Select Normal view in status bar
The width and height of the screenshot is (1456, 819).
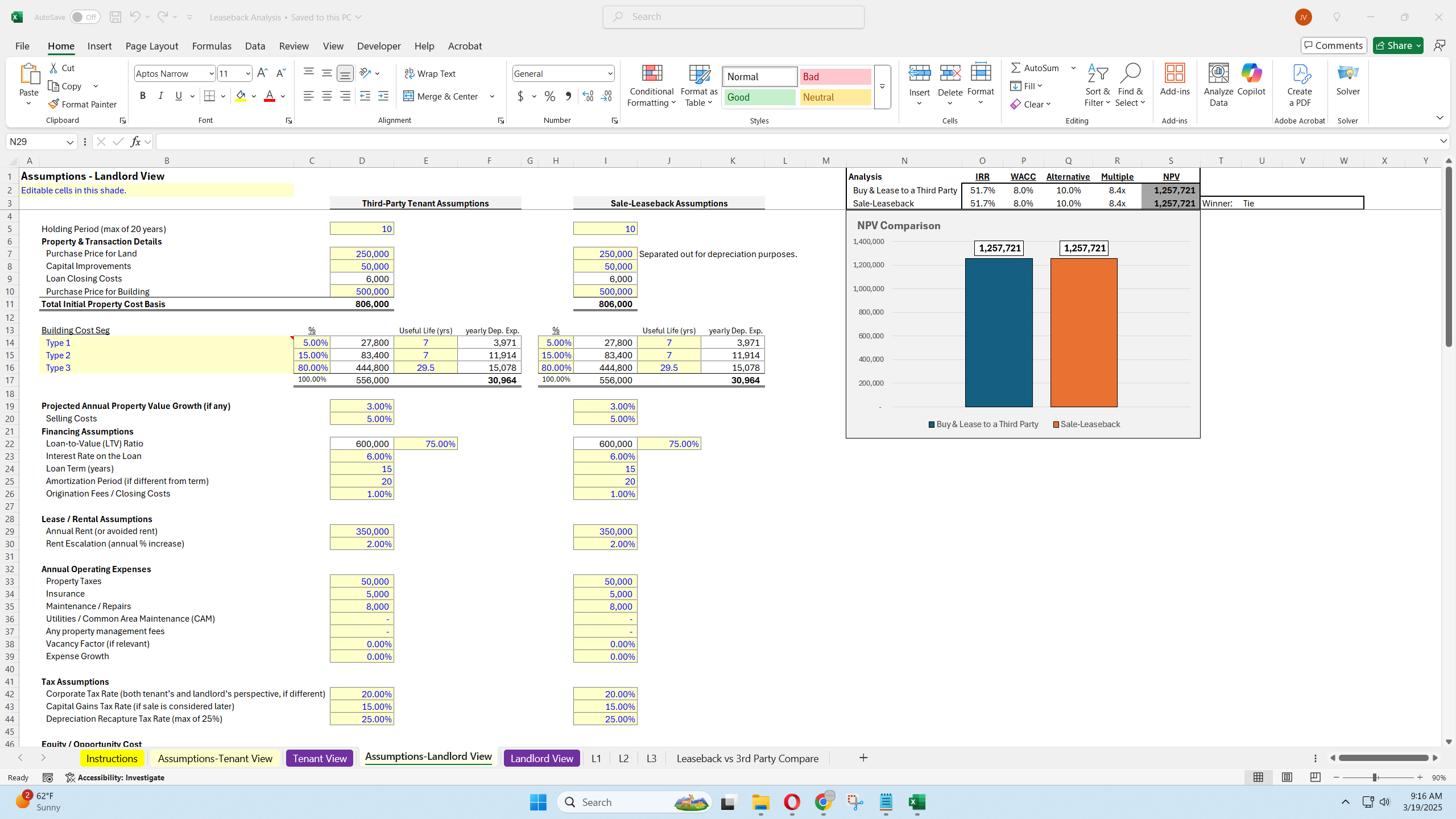(x=1258, y=777)
